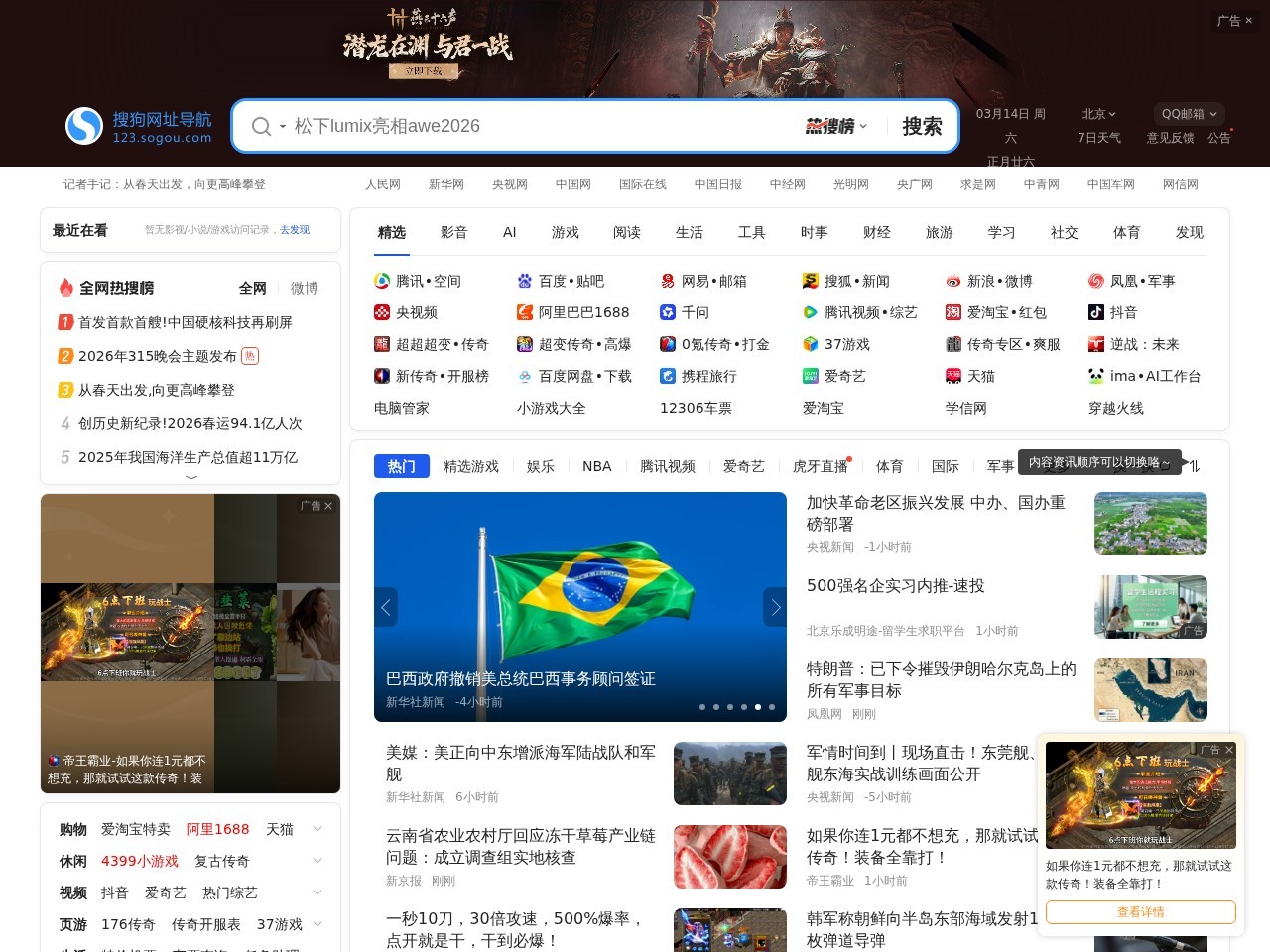
Task: Launch ima·AI工作台 from its panda icon
Action: click(x=1097, y=376)
